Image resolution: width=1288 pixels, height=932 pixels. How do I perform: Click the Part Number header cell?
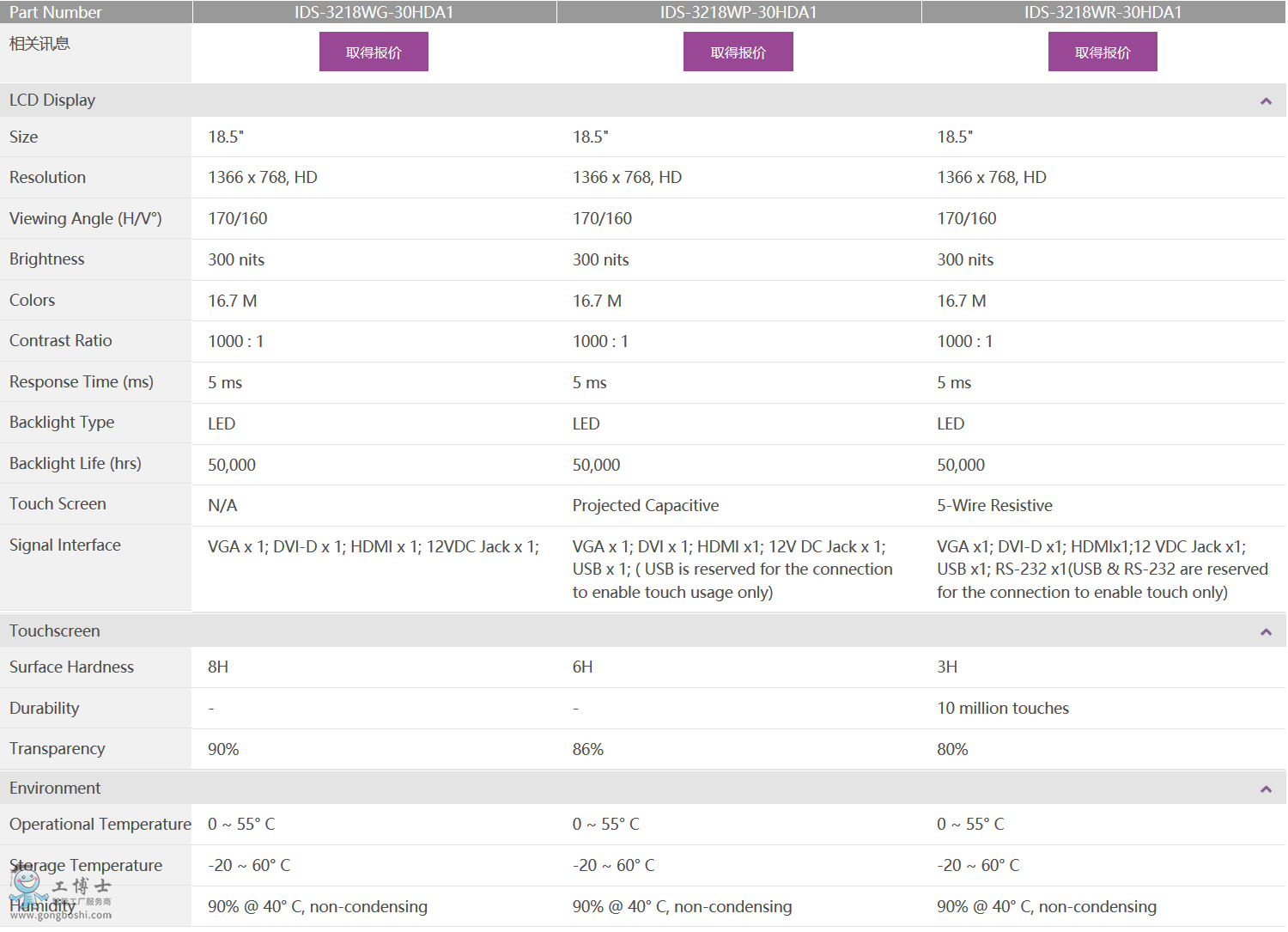pyautogui.click(x=56, y=12)
